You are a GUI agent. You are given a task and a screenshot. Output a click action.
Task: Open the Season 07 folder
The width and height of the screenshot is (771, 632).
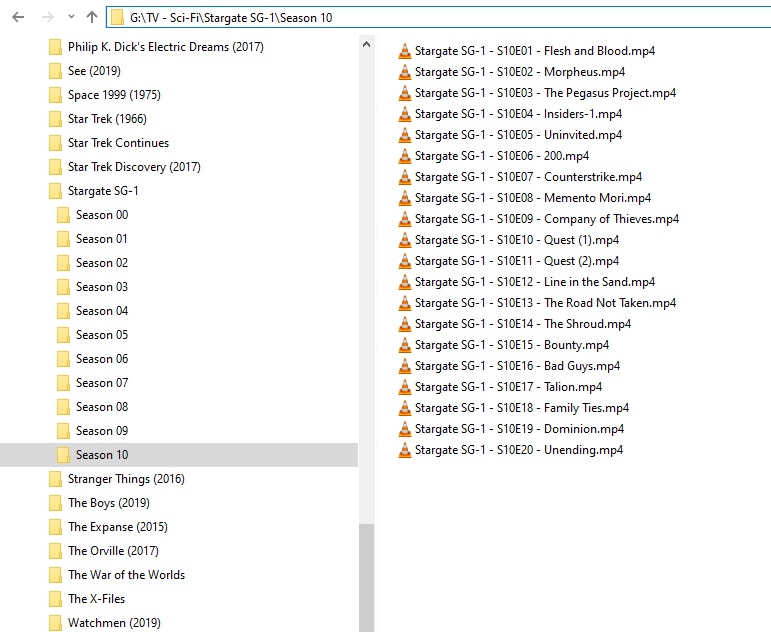click(x=92, y=383)
